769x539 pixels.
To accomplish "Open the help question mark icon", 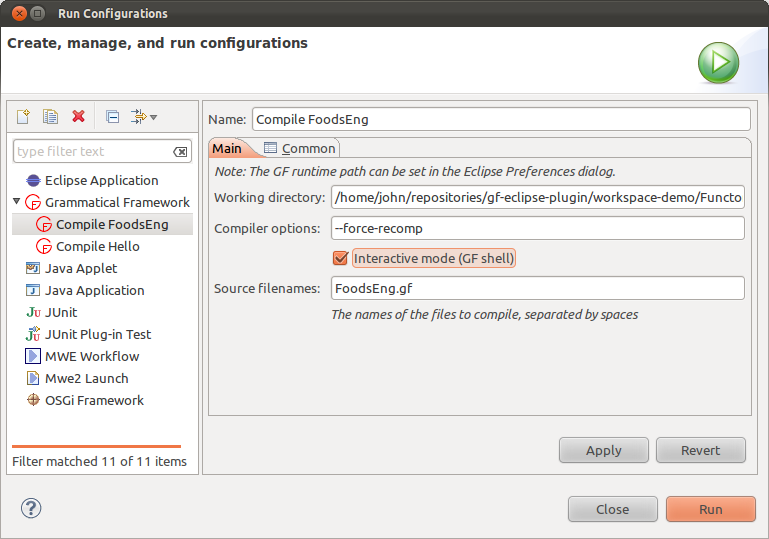I will click(31, 508).
